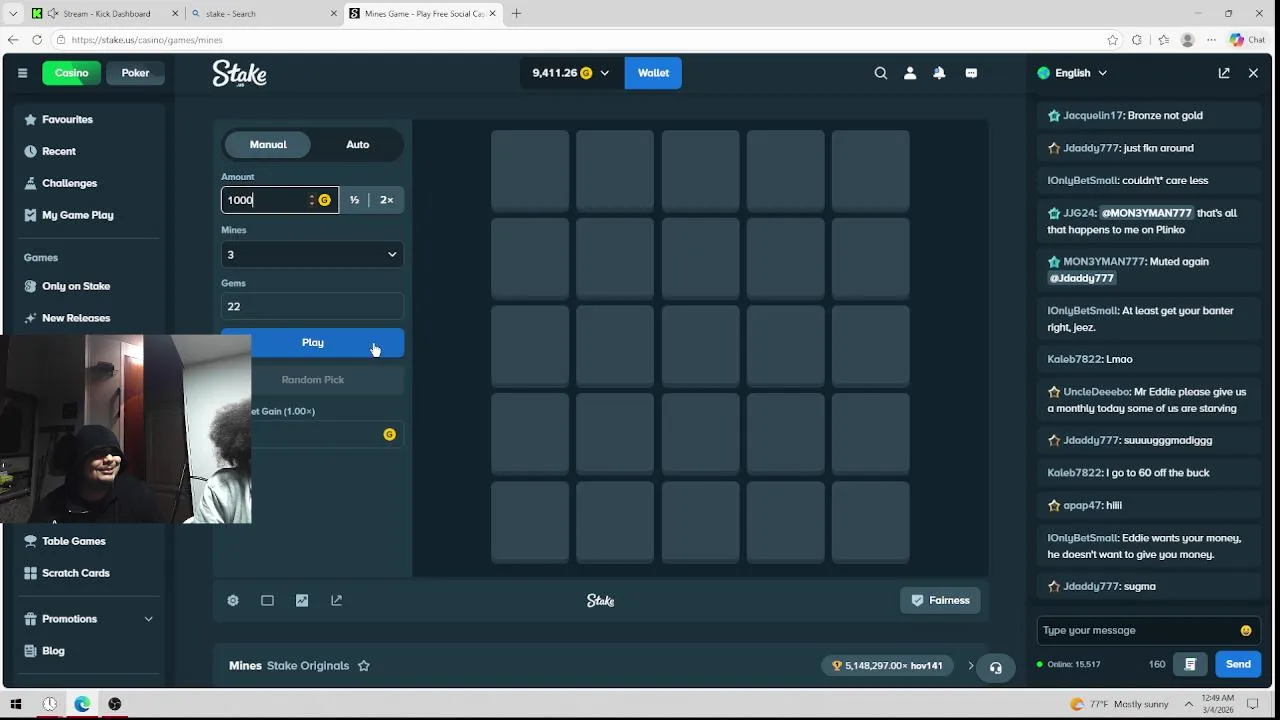
Task: Open the user profile icon
Action: coord(910,73)
